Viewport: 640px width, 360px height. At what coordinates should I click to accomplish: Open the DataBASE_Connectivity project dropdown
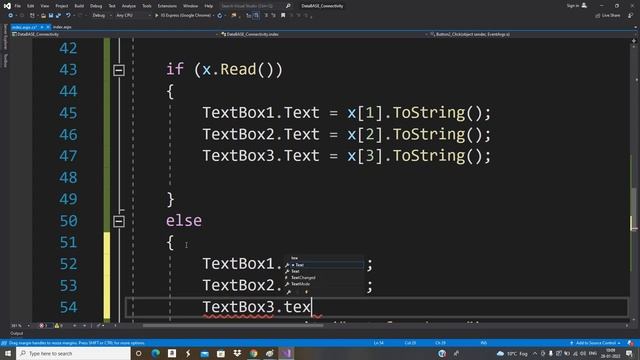click(115, 34)
